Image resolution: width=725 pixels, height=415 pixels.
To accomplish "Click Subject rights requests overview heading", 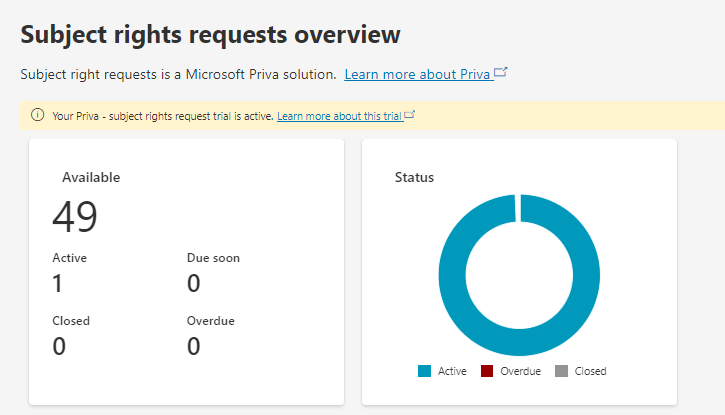I will [x=210, y=34].
